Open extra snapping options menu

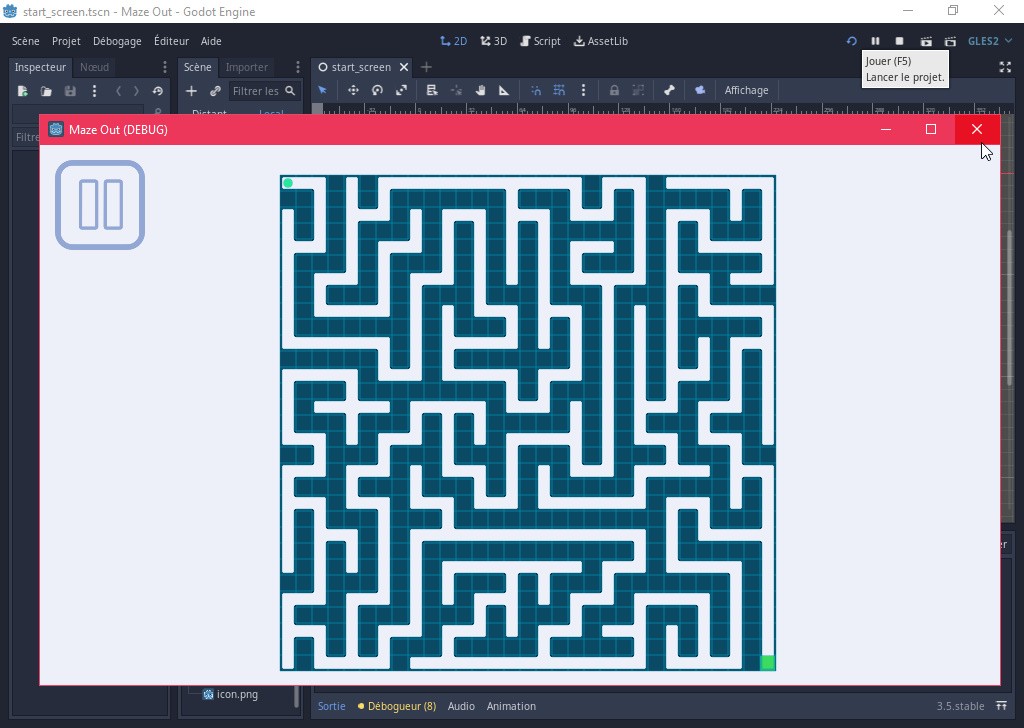[x=583, y=90]
